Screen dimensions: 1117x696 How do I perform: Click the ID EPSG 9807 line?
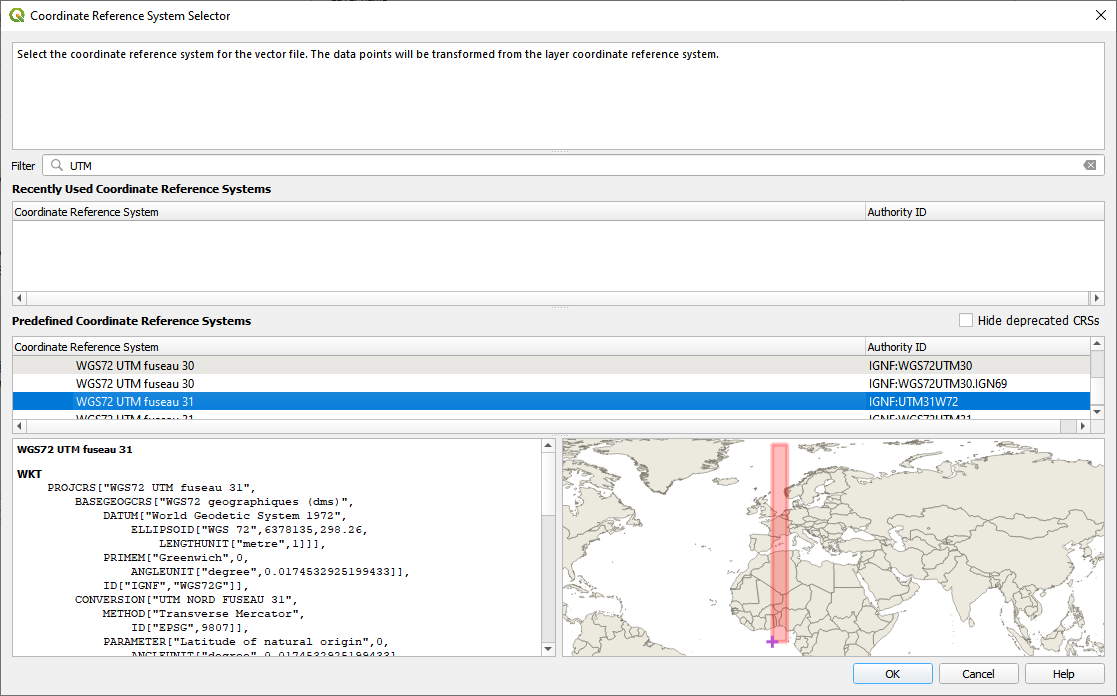(x=189, y=628)
